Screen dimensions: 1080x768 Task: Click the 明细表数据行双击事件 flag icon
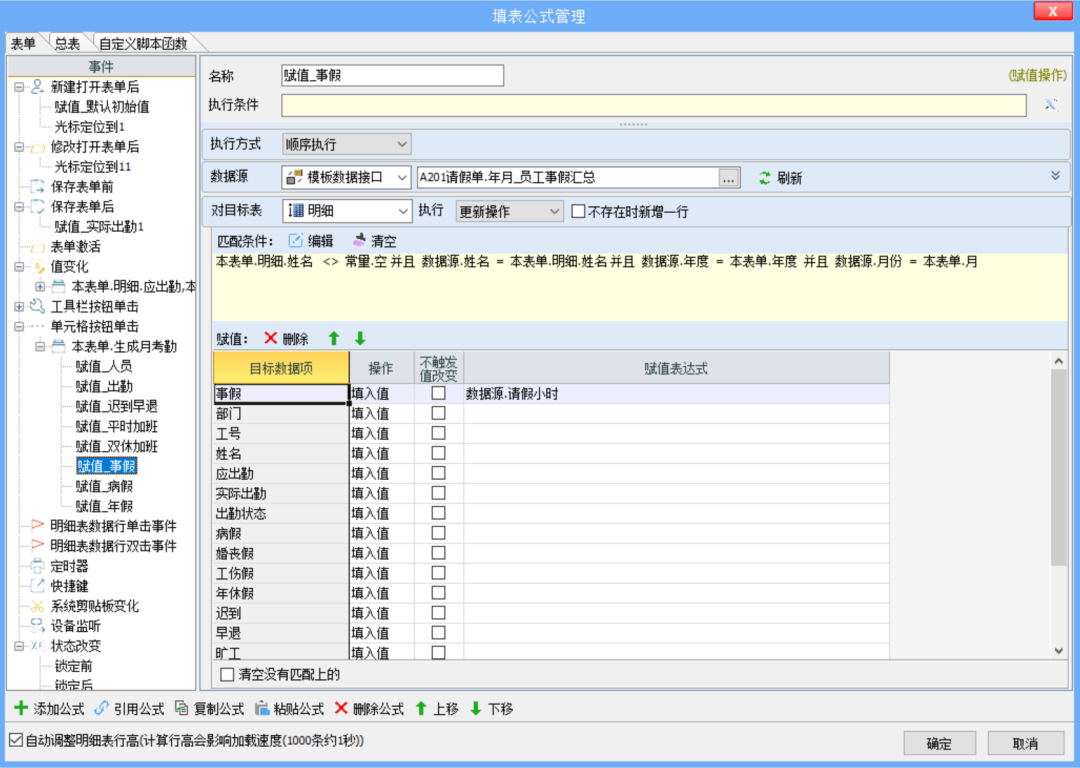coord(38,546)
